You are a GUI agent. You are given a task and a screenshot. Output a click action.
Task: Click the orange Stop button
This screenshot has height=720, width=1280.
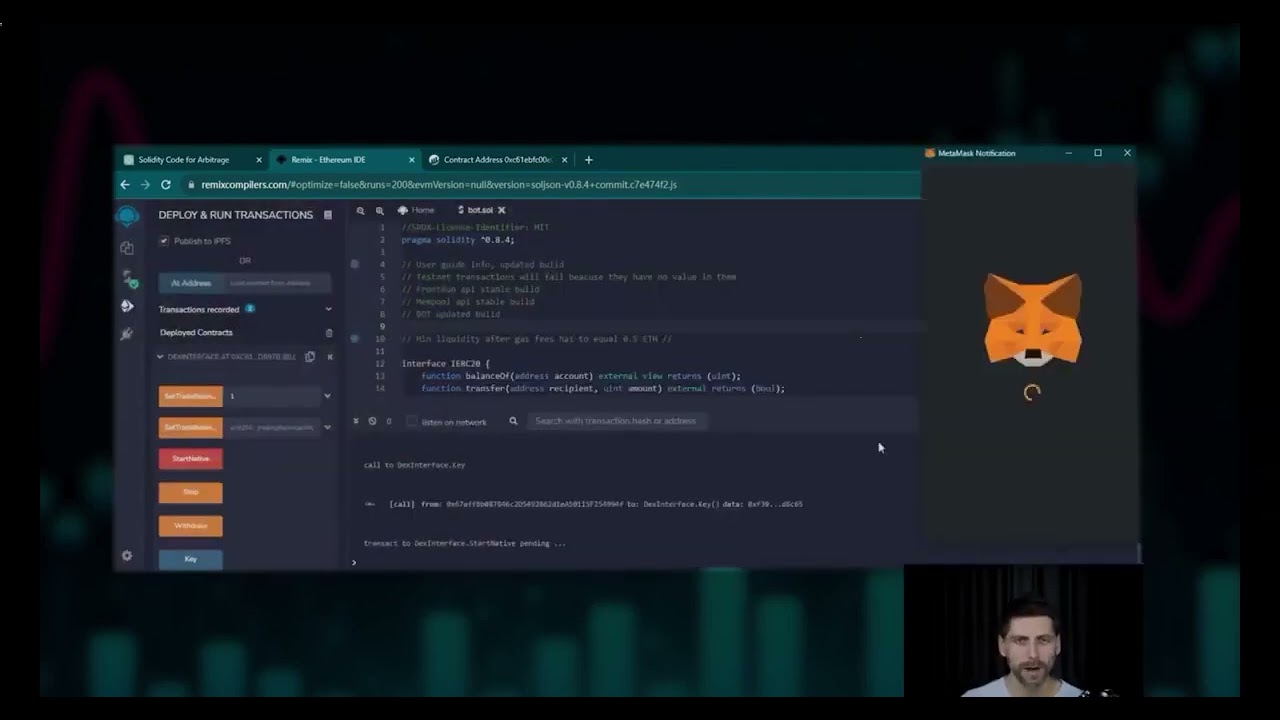[x=191, y=492]
